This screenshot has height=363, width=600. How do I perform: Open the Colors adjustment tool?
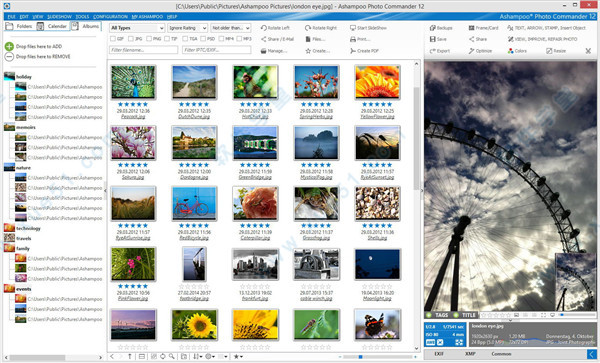[517, 51]
